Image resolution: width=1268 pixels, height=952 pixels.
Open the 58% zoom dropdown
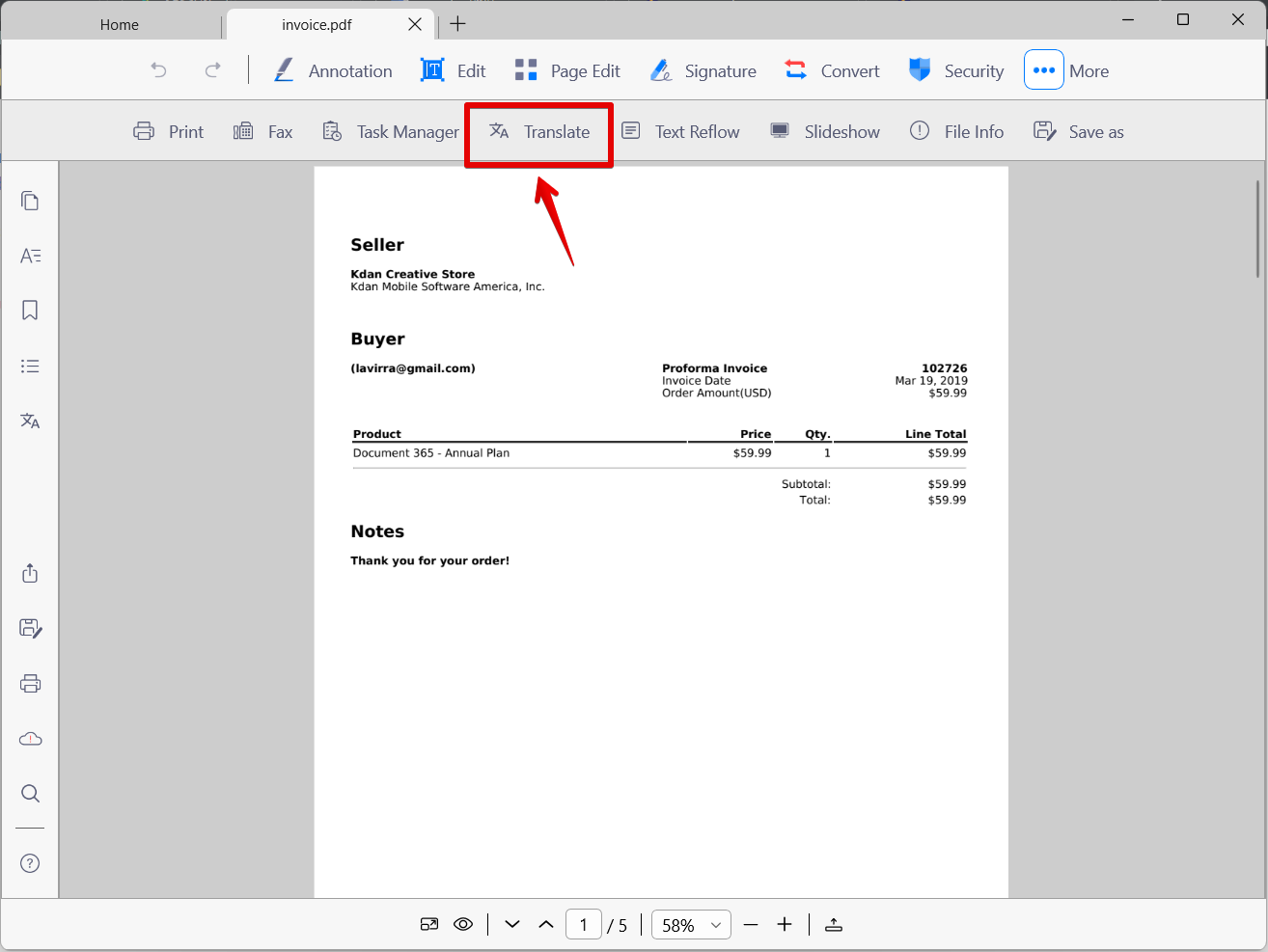(x=691, y=924)
